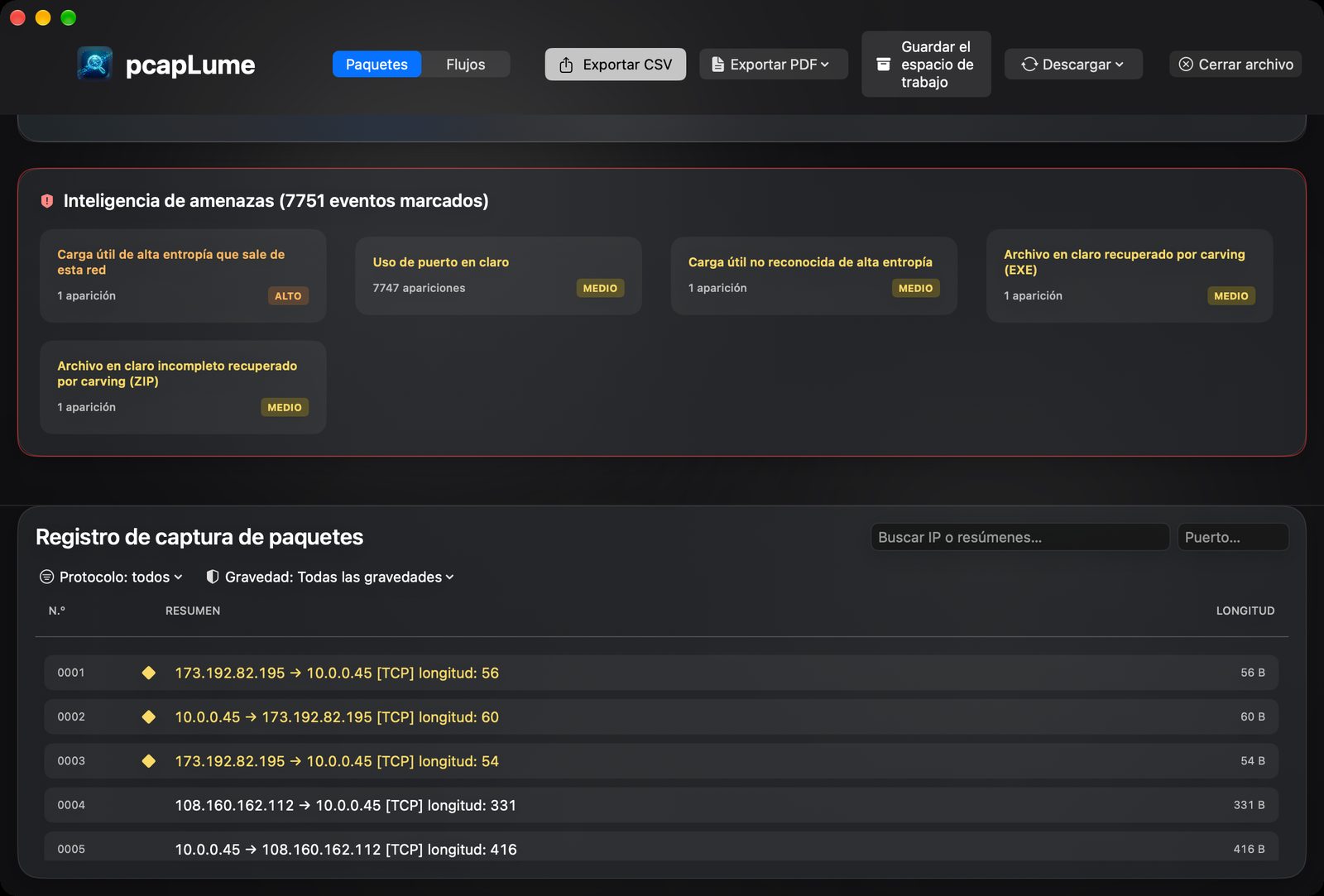The height and width of the screenshot is (896, 1324).
Task: Open Archivo en claro recuperado por carving (EXE) card
Action: point(1130,276)
